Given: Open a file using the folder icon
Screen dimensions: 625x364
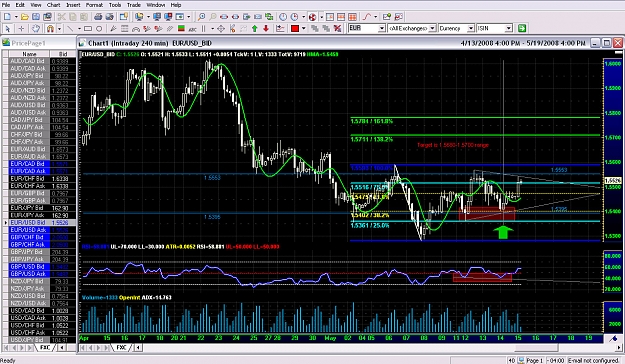Looking at the screenshot, I should [24, 17].
